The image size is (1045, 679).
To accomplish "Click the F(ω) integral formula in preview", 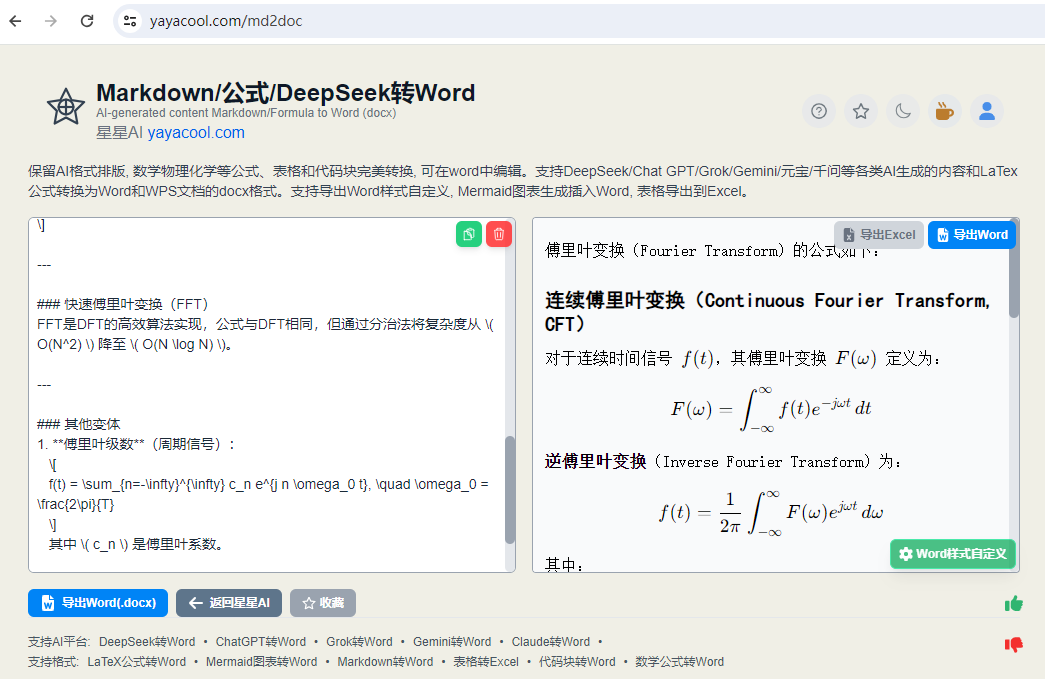I will [x=771, y=408].
